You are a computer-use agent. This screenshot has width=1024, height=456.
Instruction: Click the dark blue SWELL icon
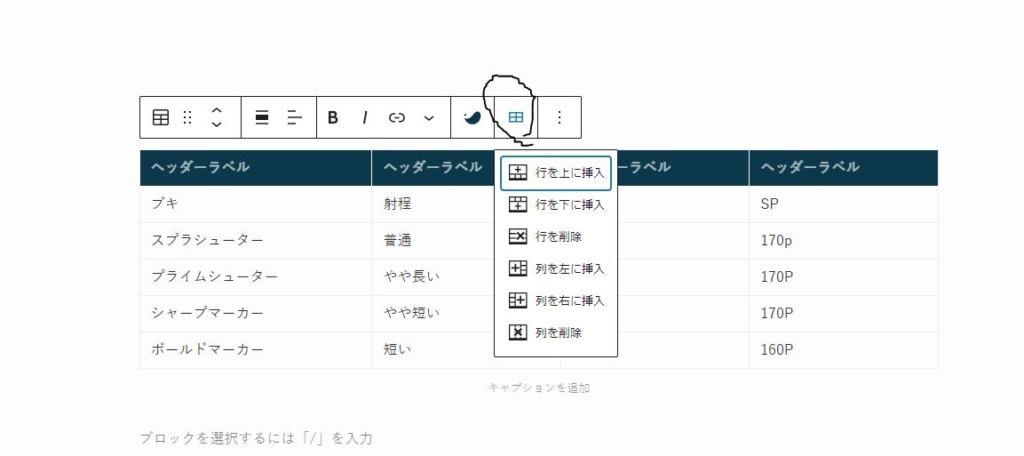click(472, 117)
